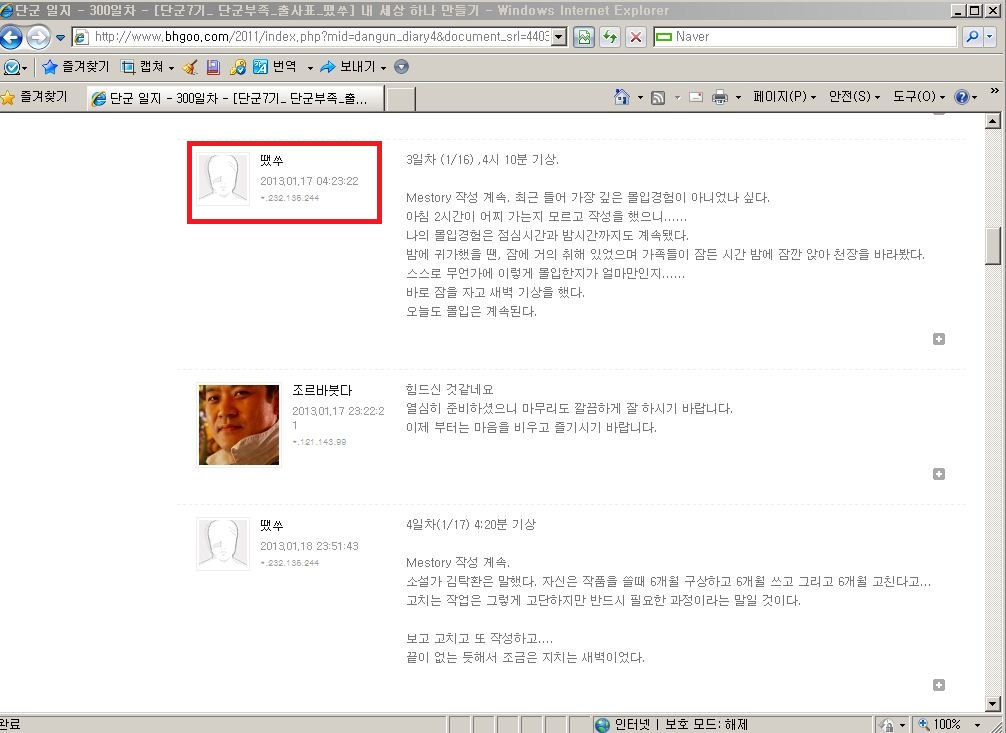
Task: Focus the Naver search box
Action: 805,37
